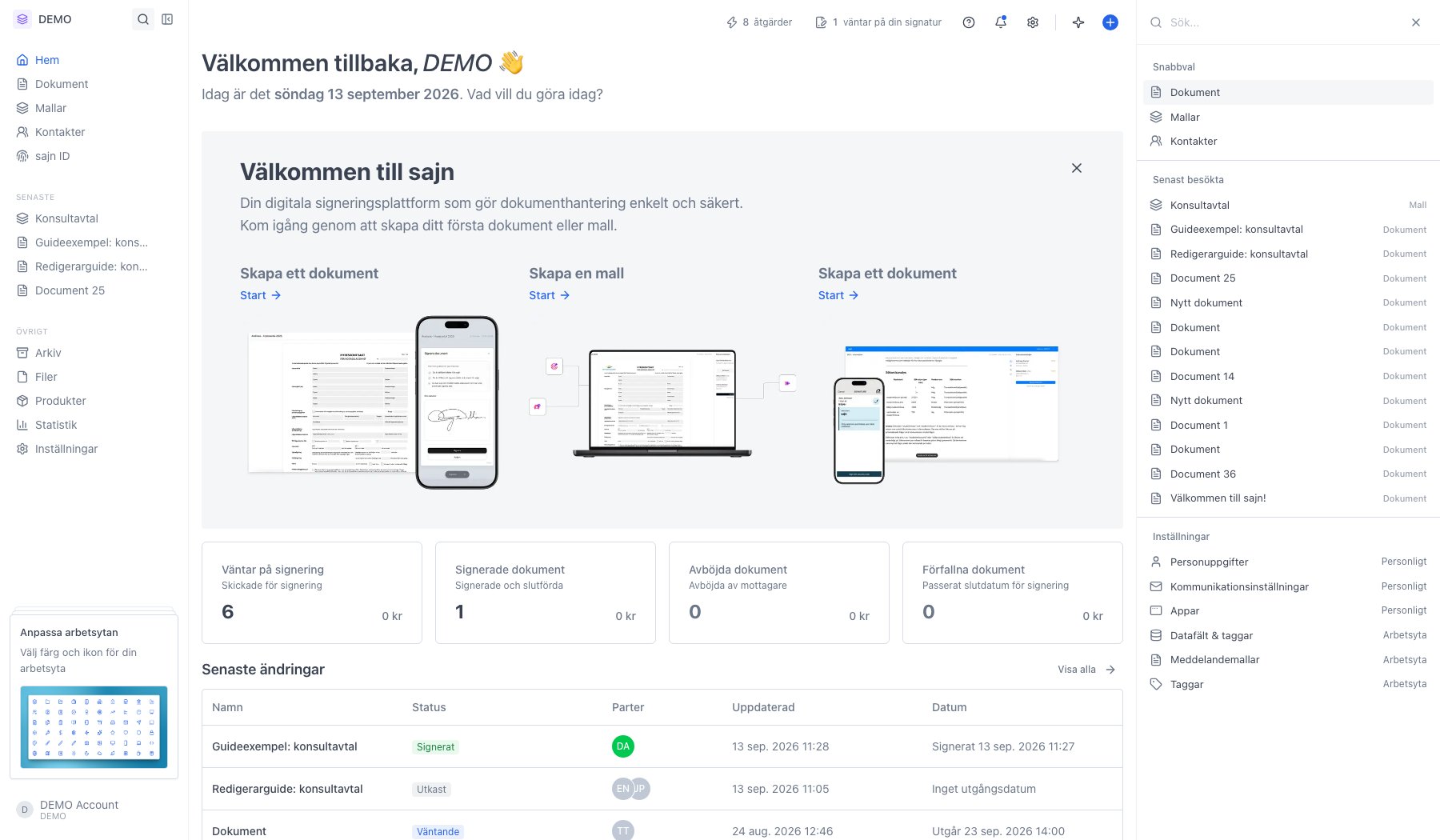Click the 'Signerade dokument' card
Screen dimensions: 1440x840
546,593
